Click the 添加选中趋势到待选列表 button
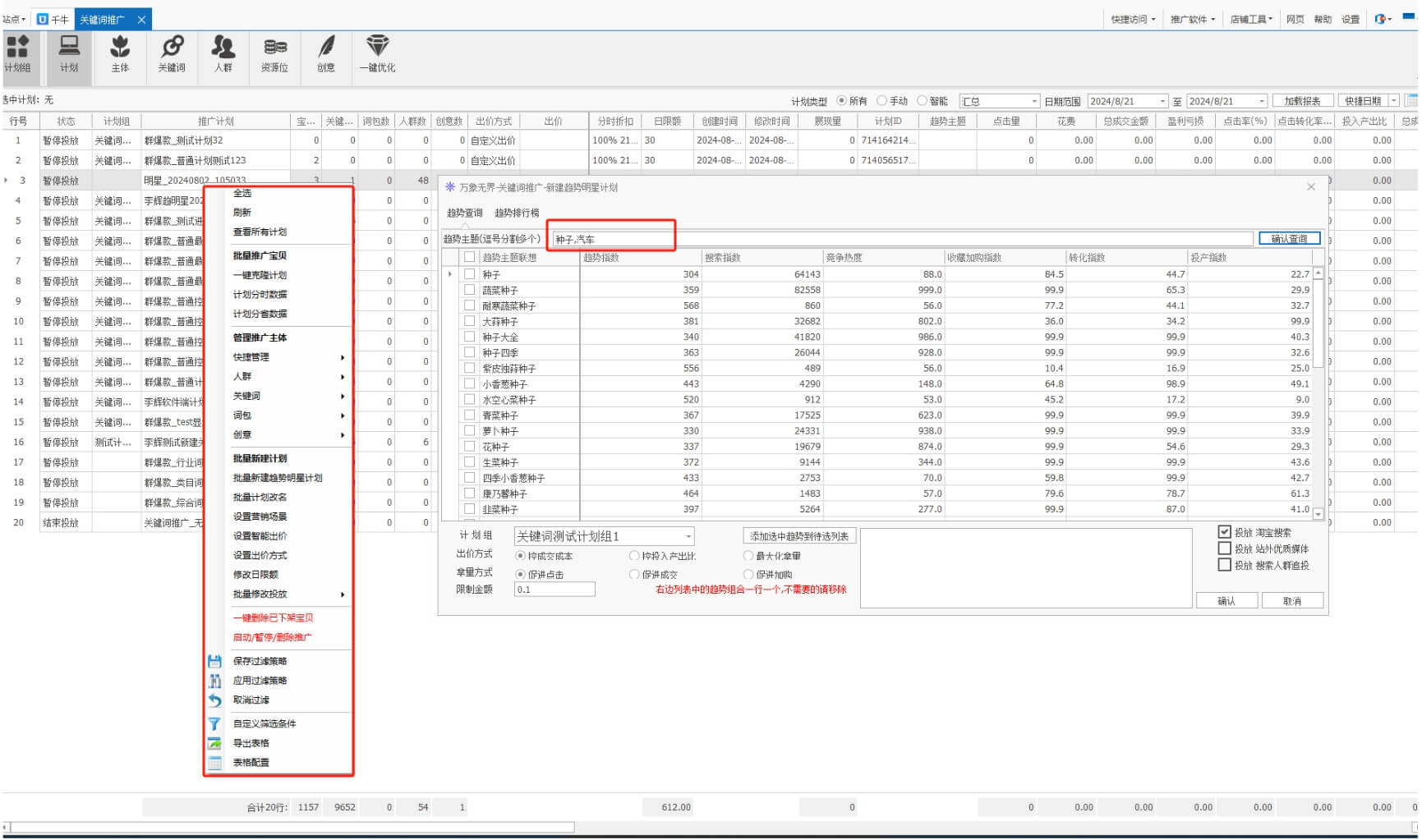Image resolution: width=1422 pixels, height=840 pixels. pos(799,536)
